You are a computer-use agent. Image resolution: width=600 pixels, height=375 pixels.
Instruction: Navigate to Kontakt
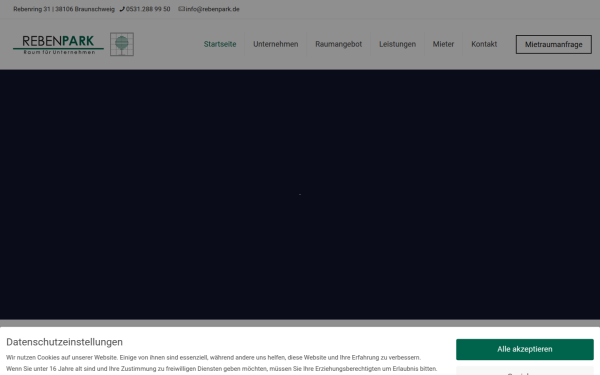484,44
